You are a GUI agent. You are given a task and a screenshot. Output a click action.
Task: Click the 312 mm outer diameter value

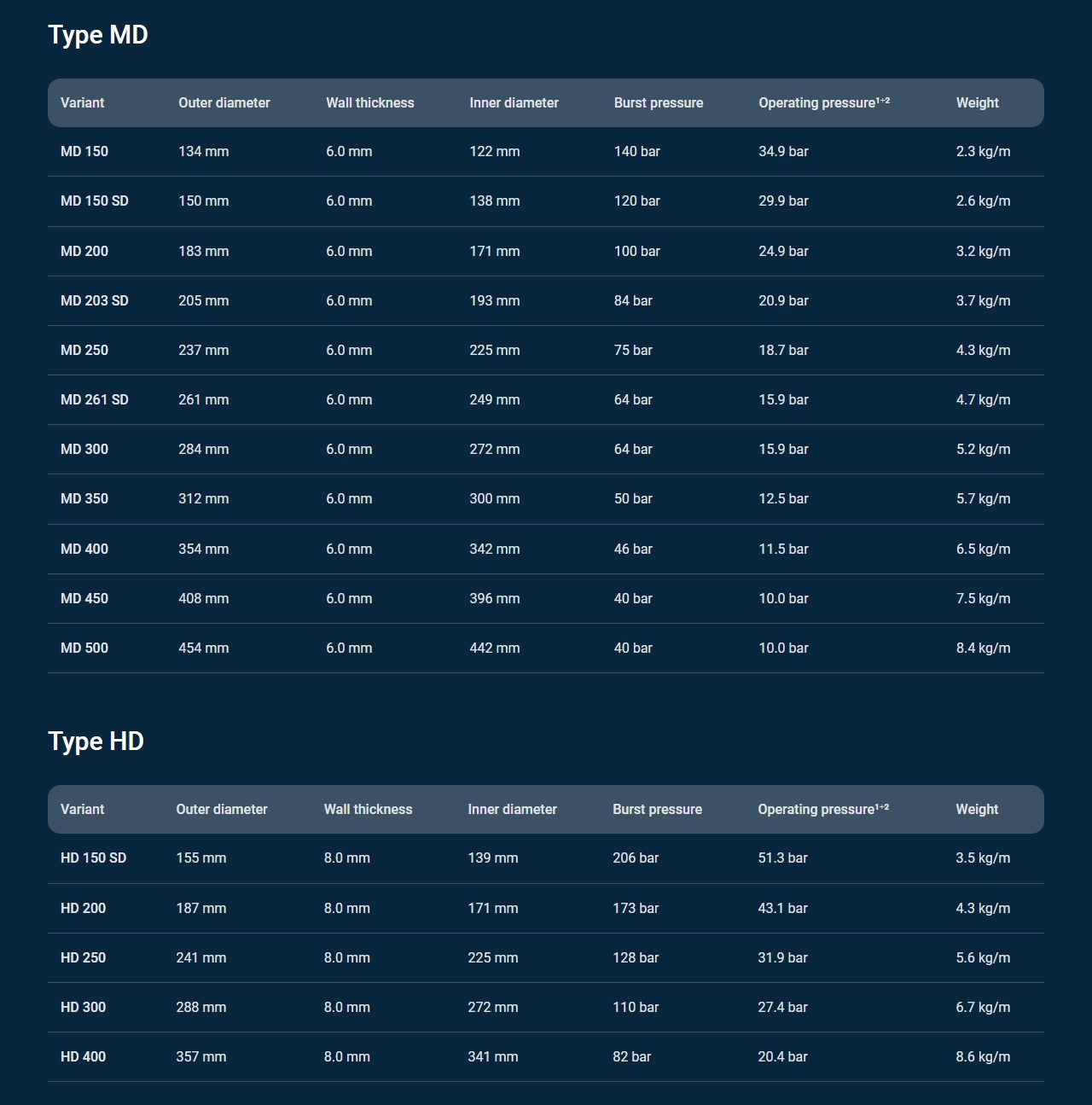pyautogui.click(x=203, y=499)
